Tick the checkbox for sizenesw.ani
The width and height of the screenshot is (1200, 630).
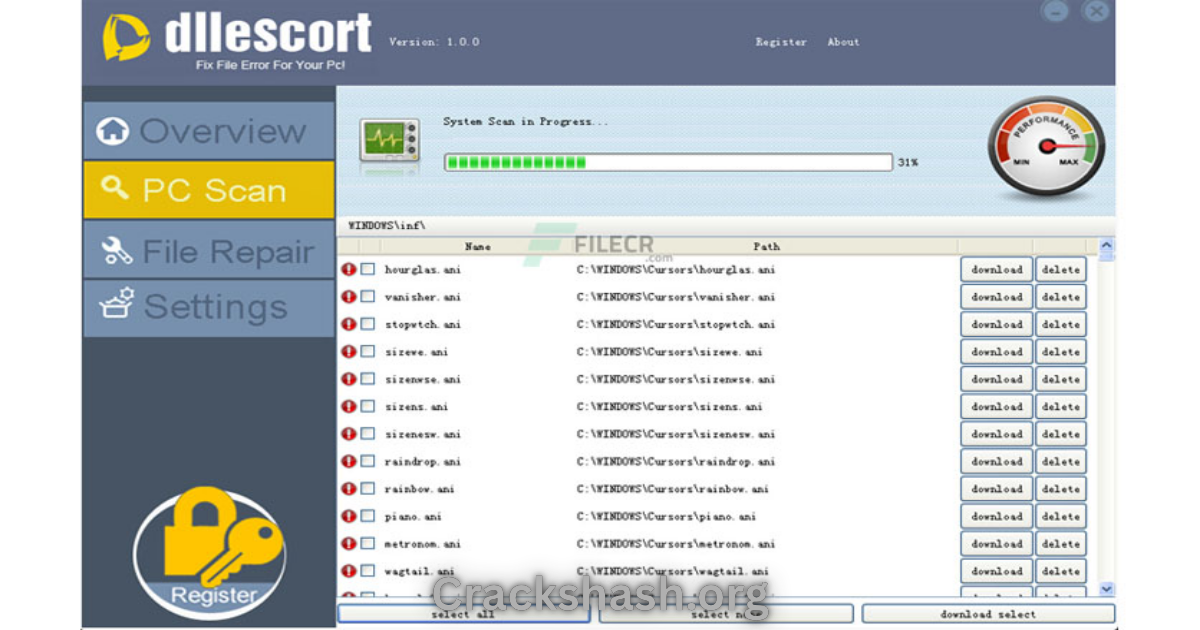coord(368,434)
